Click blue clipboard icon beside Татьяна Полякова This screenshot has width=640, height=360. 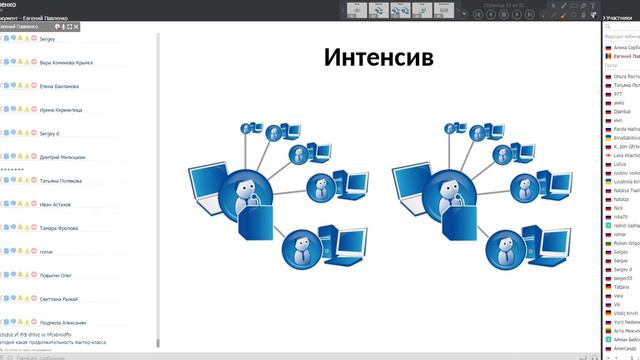6,180
